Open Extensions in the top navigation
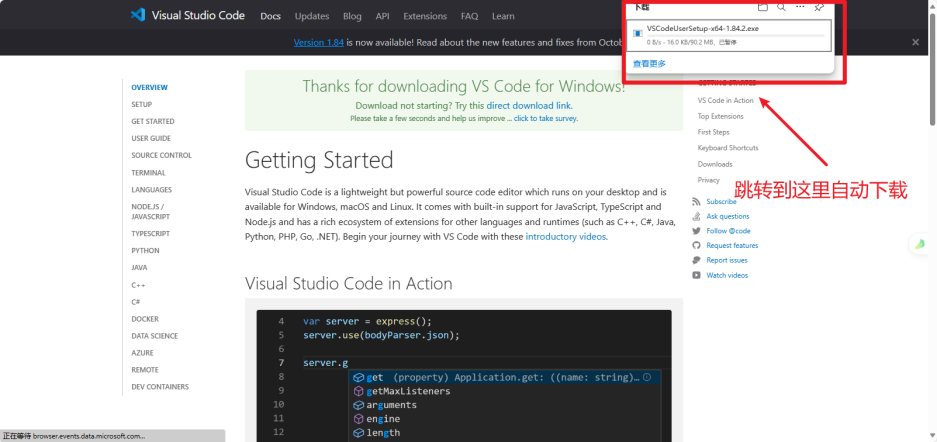 425,16
